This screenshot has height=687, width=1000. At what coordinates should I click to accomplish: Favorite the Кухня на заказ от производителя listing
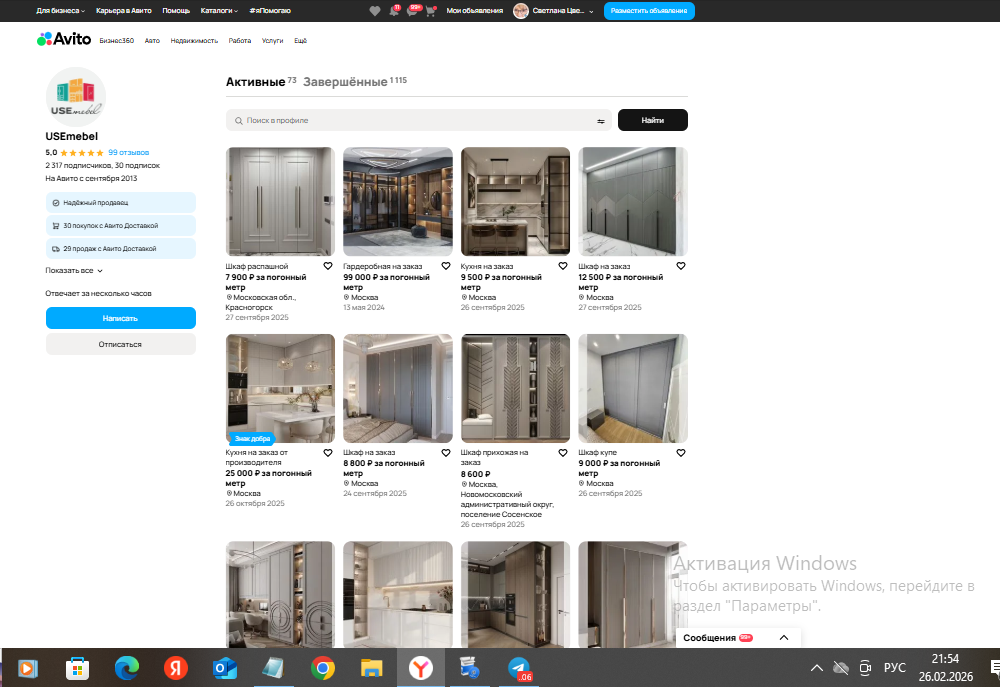(328, 453)
